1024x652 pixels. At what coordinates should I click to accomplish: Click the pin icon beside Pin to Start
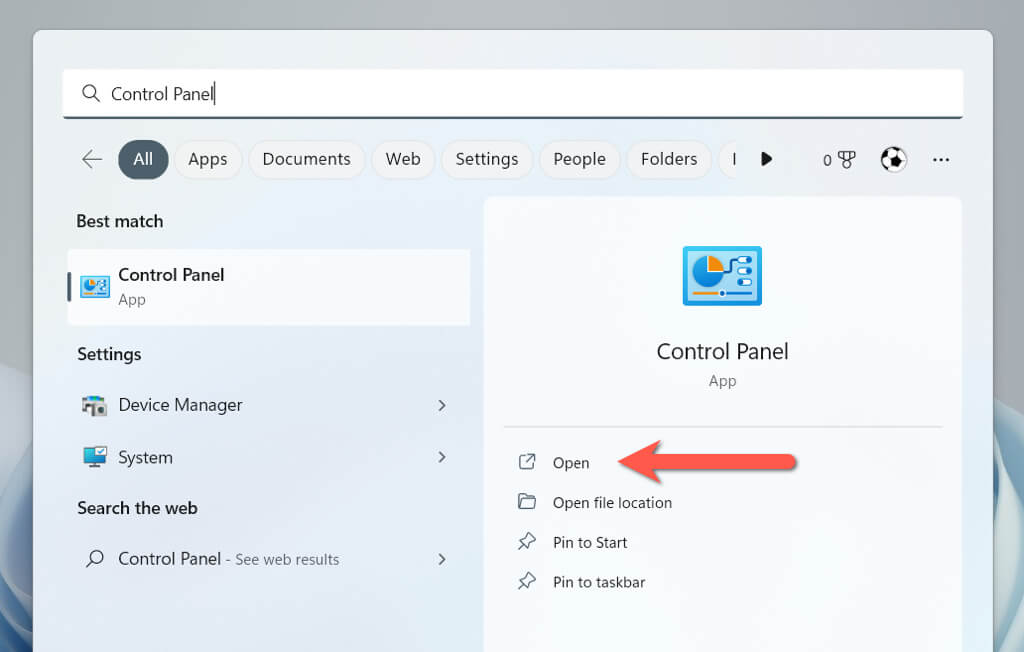coord(527,541)
